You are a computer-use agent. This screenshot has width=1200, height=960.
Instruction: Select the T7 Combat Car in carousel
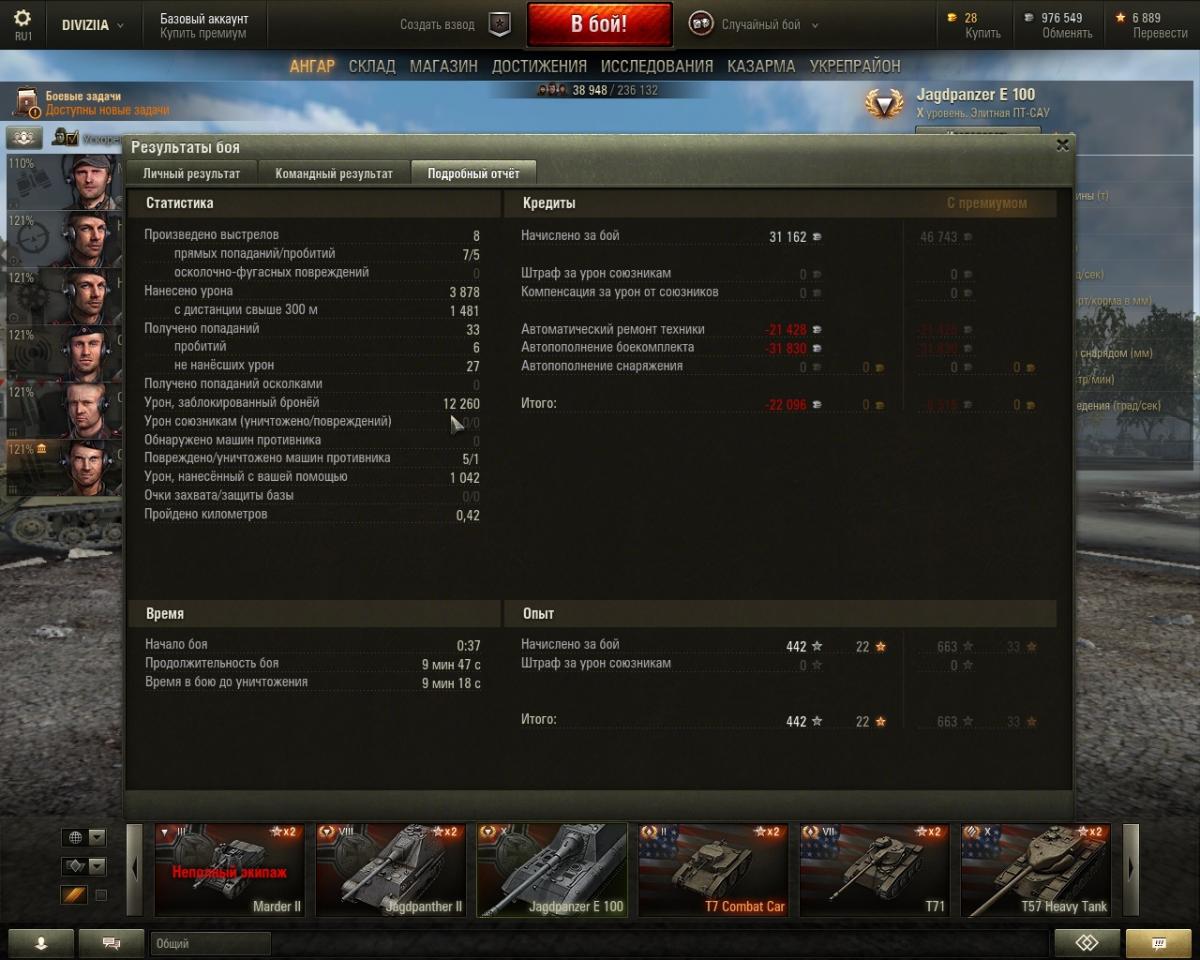[713, 870]
